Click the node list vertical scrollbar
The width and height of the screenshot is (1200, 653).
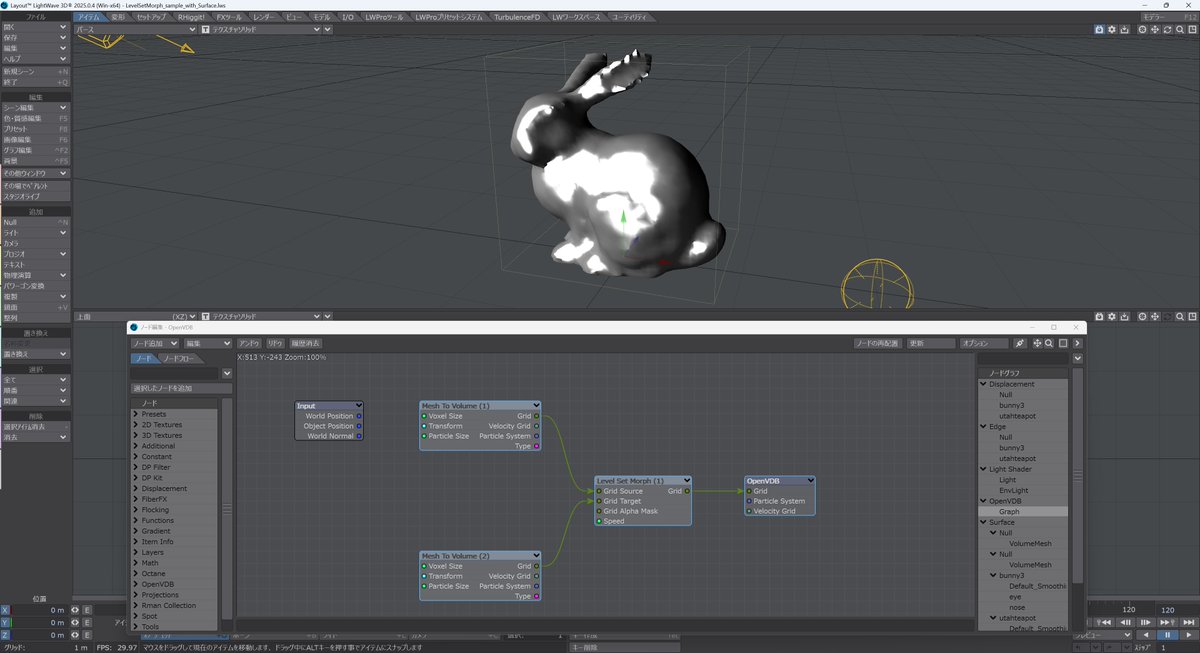[227, 508]
